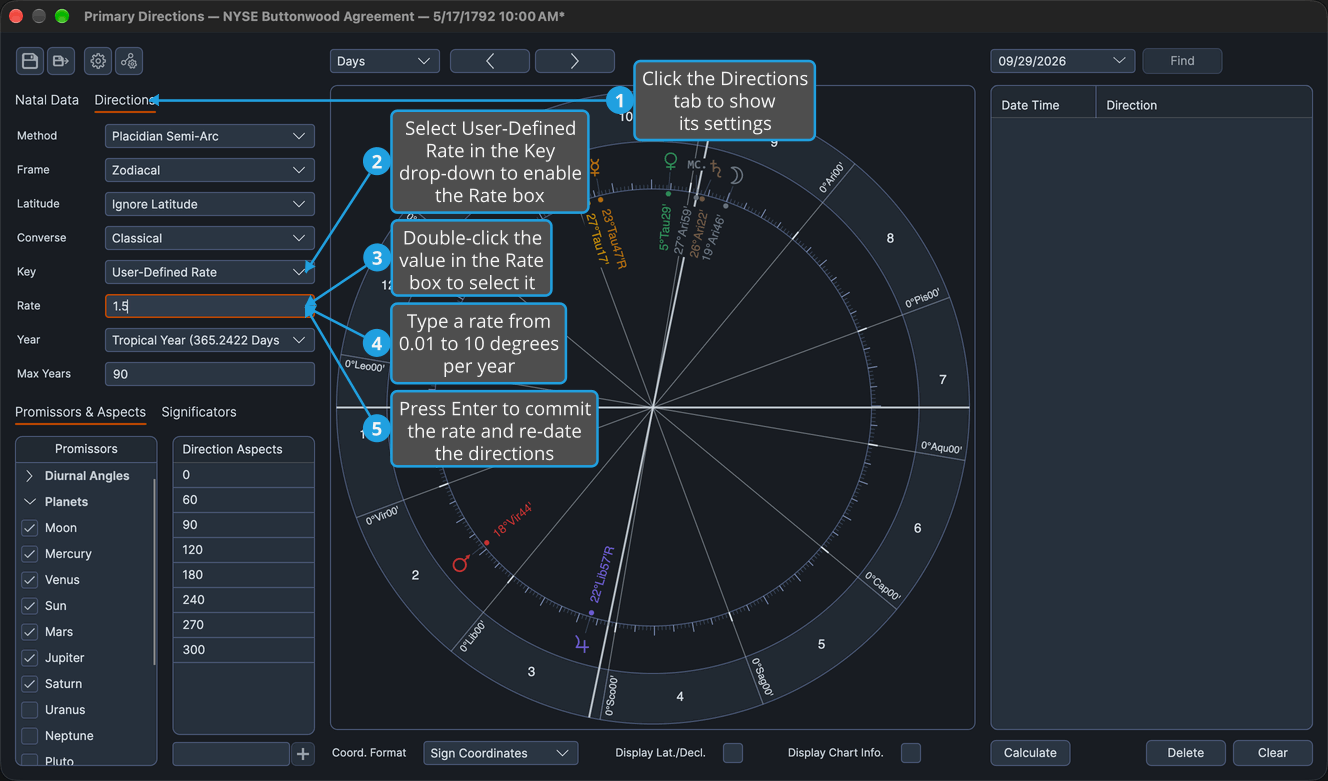Click the export file icon
Image resolution: width=1328 pixels, height=781 pixels.
point(61,61)
